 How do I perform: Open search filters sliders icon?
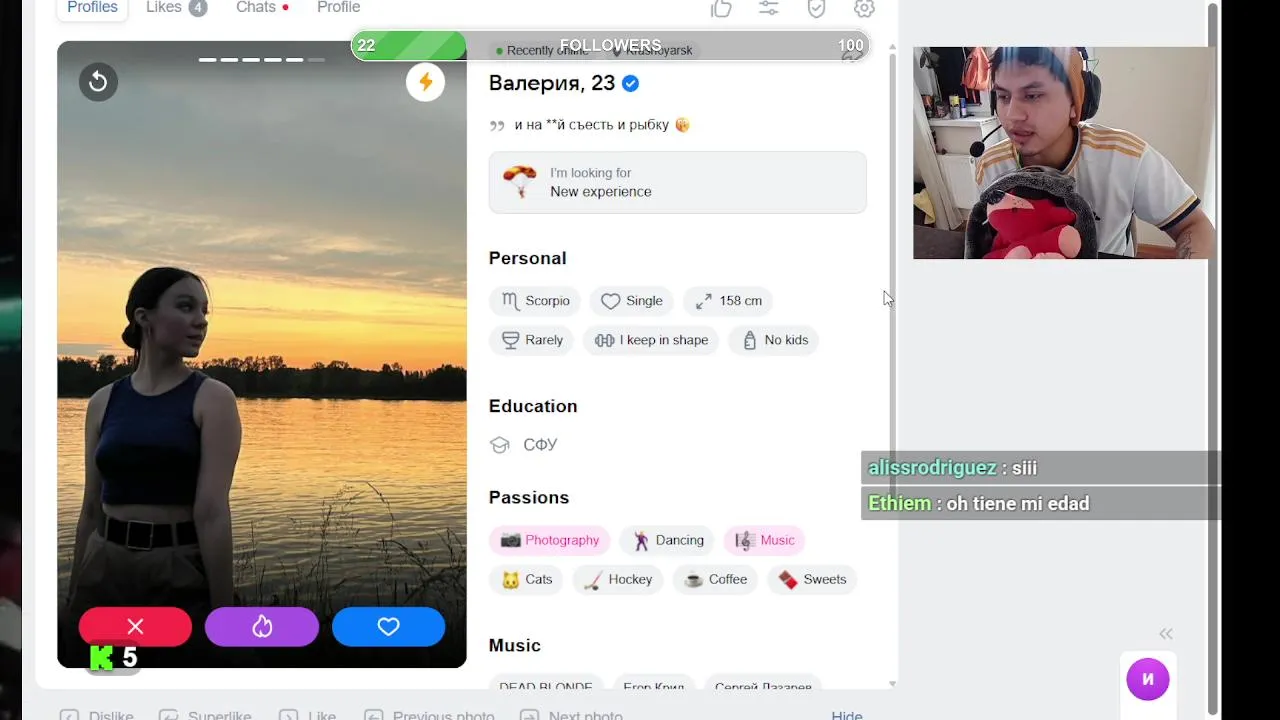[768, 8]
